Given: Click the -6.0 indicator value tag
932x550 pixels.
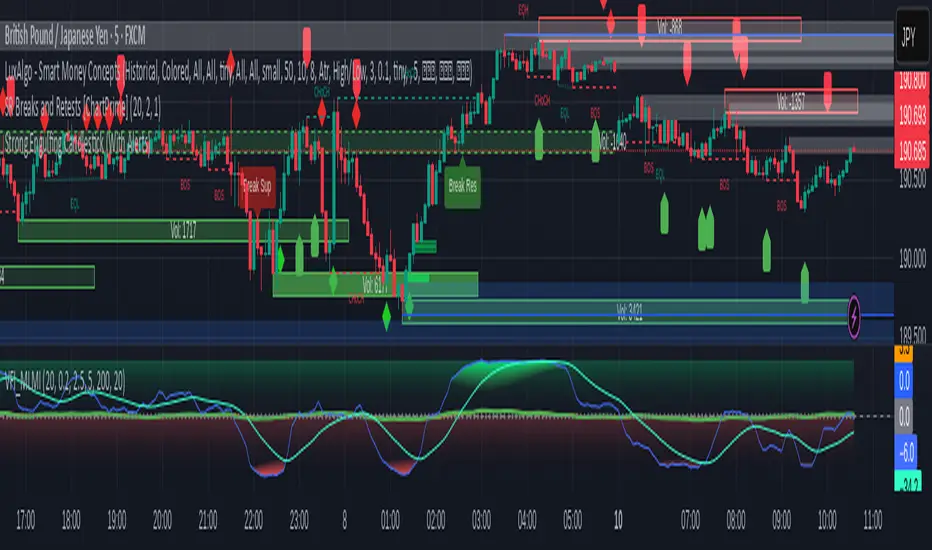Looking at the screenshot, I should coord(907,453).
